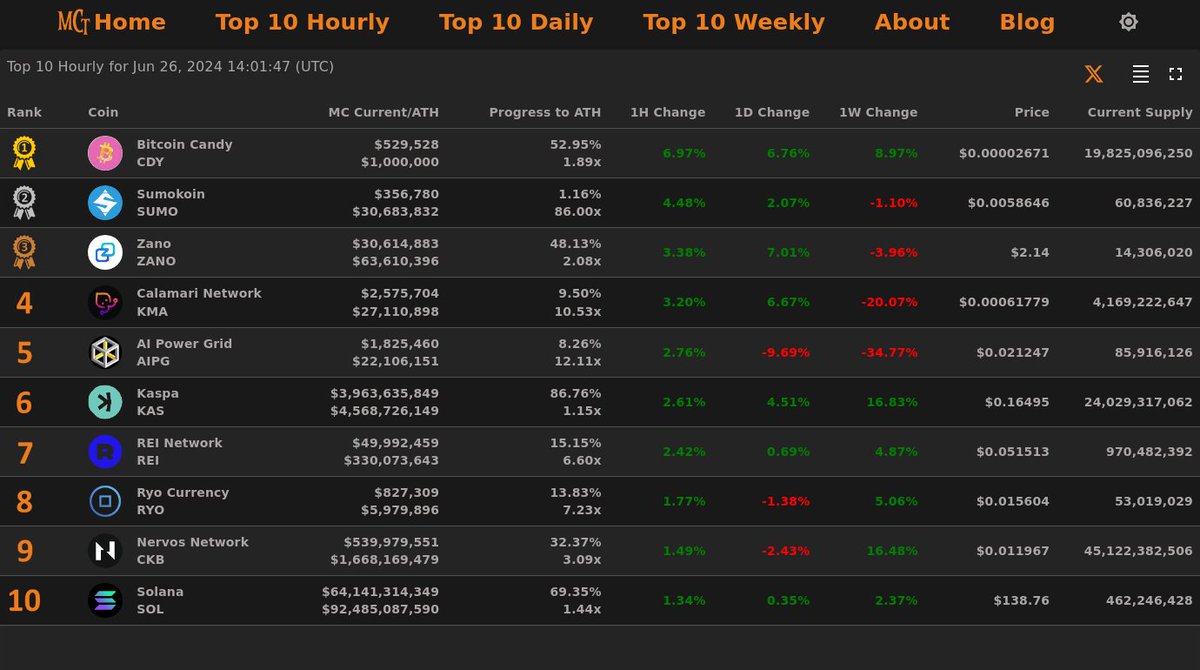
Task: Open the list view hamburger icon
Action: [x=1140, y=74]
